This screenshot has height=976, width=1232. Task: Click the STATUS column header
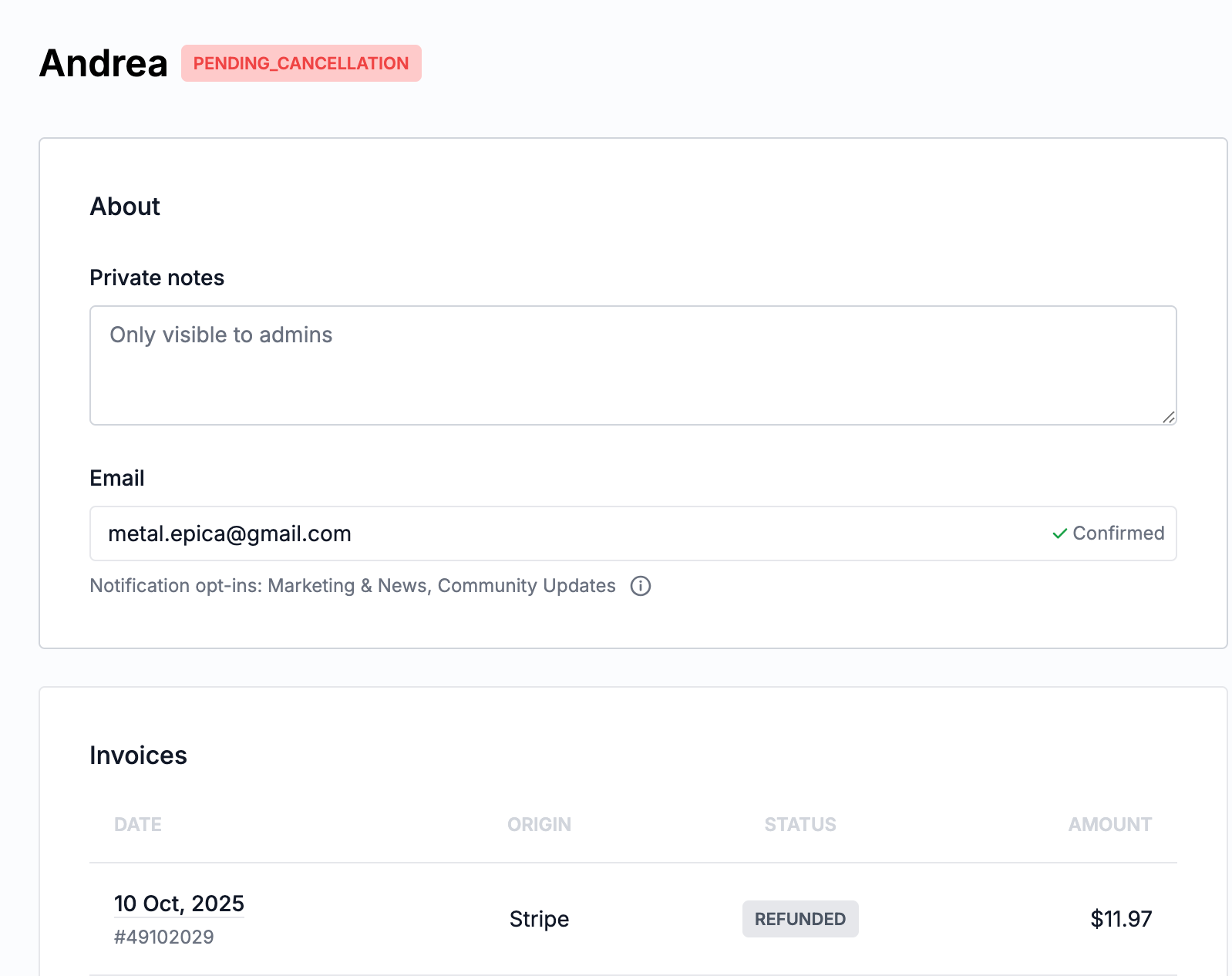tap(799, 824)
